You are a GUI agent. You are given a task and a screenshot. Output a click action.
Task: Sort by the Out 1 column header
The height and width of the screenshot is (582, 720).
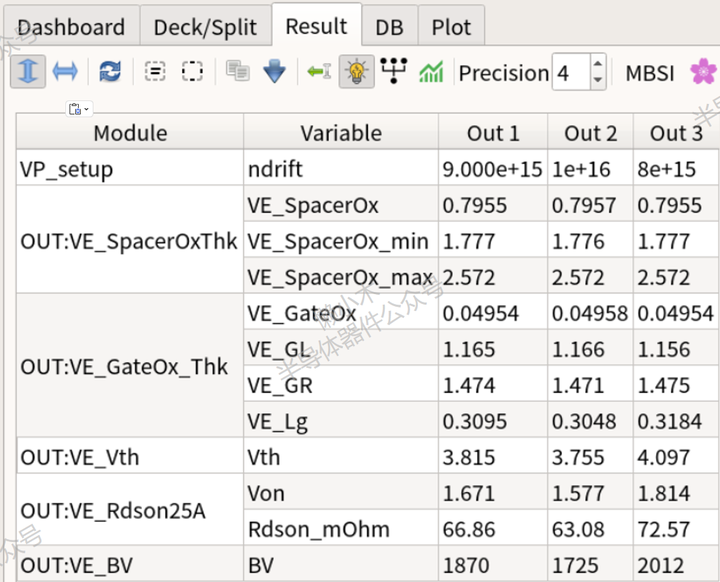click(493, 133)
